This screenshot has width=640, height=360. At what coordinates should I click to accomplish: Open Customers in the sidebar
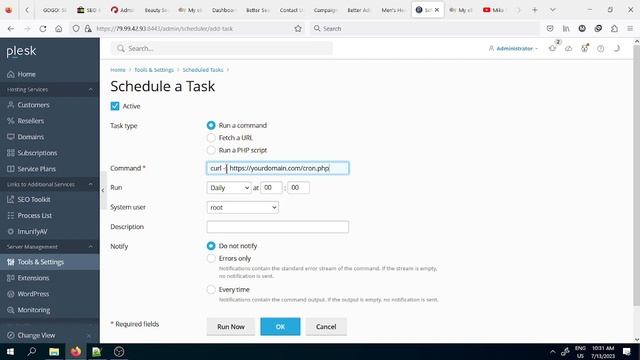[33, 105]
